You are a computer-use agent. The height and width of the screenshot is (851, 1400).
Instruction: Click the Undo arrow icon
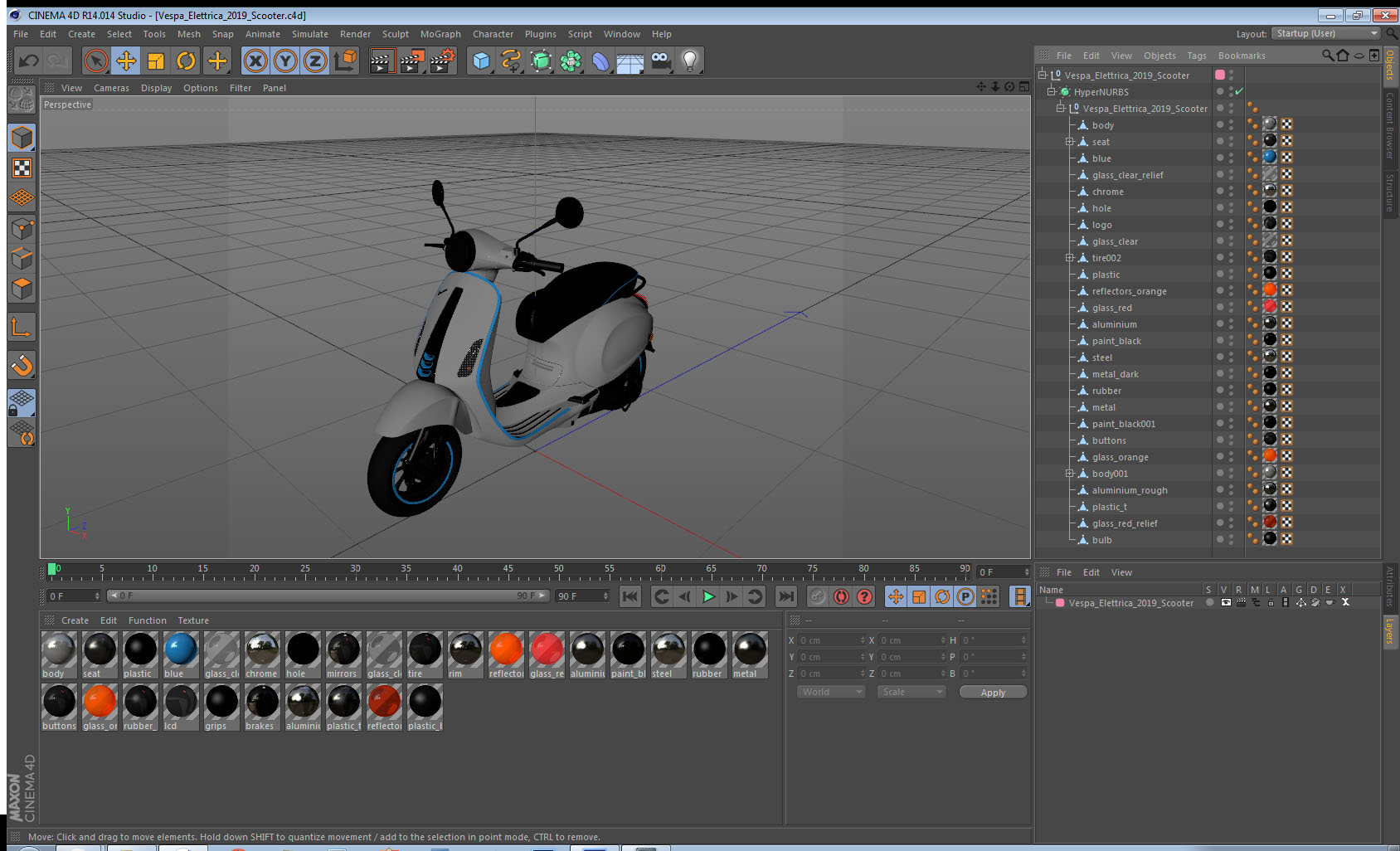(x=29, y=61)
